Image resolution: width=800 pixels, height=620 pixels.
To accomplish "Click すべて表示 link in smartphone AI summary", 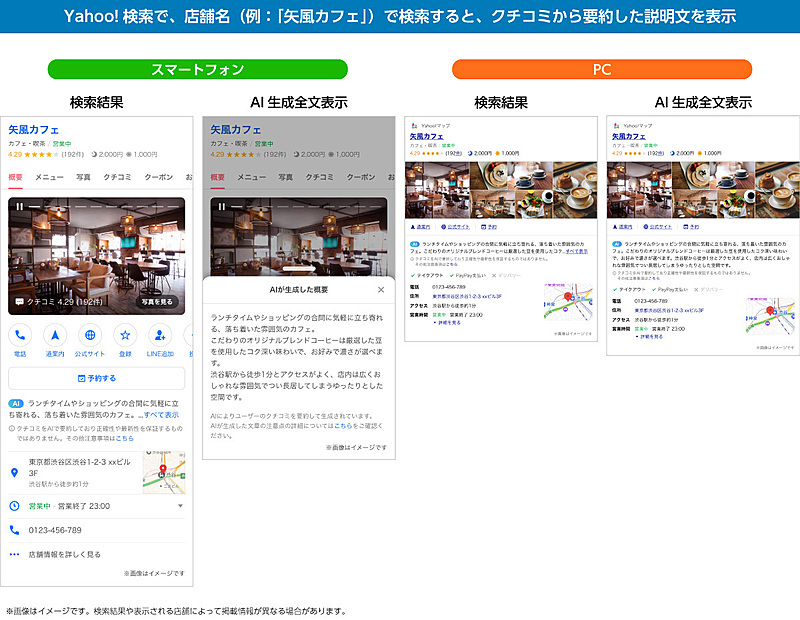I will [161, 415].
